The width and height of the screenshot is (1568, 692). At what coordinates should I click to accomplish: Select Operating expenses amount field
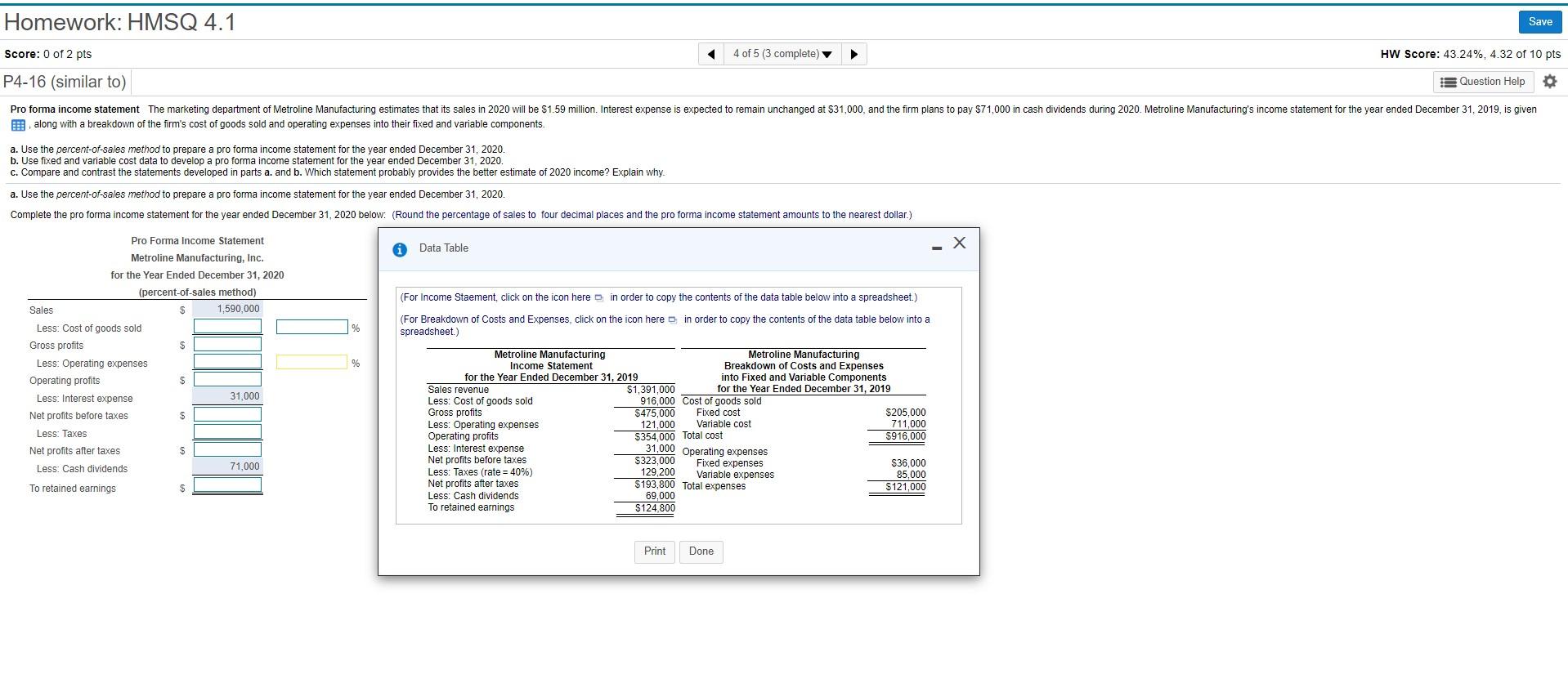coord(227,362)
